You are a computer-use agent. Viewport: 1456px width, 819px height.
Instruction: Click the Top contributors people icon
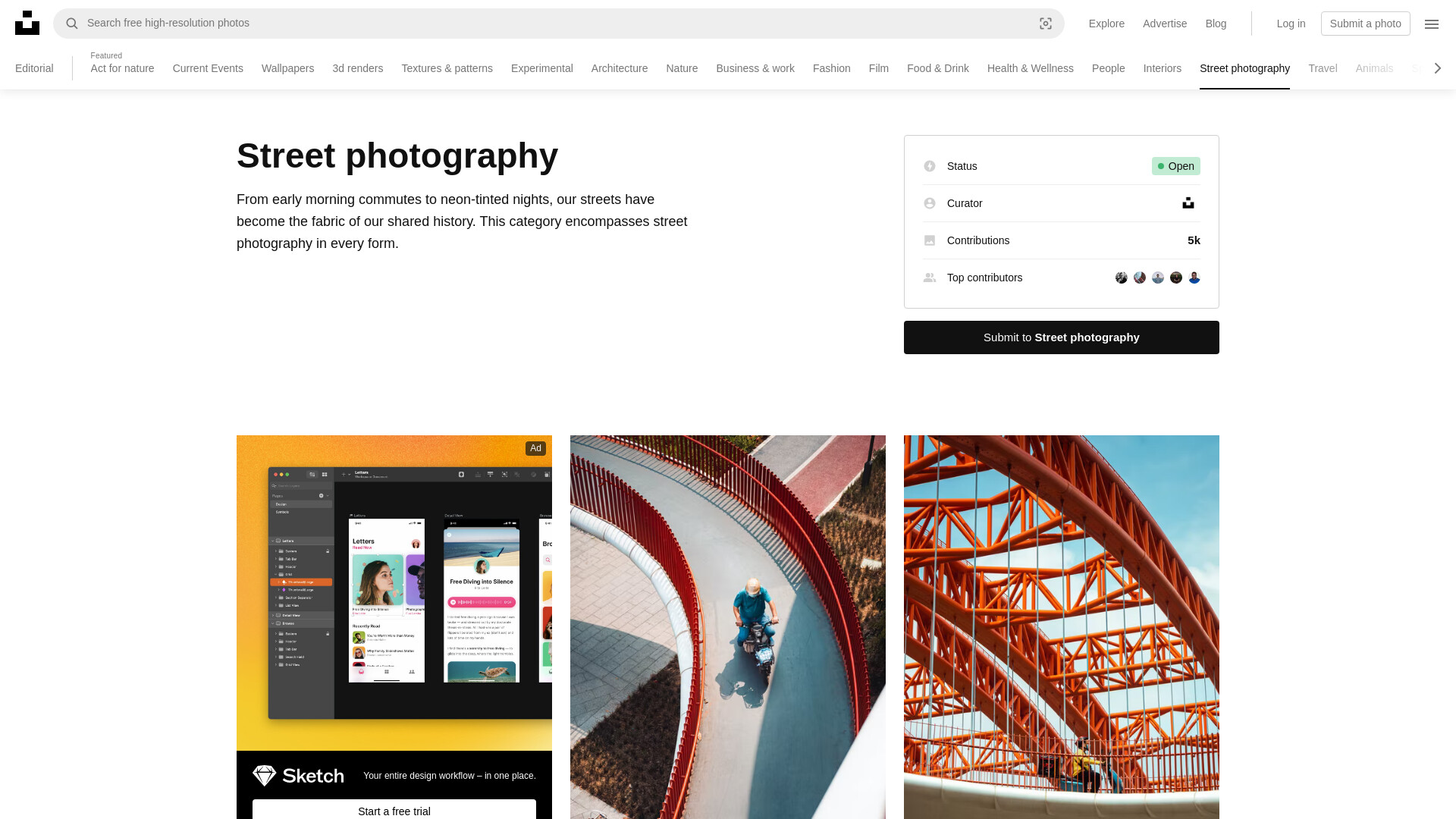[930, 278]
